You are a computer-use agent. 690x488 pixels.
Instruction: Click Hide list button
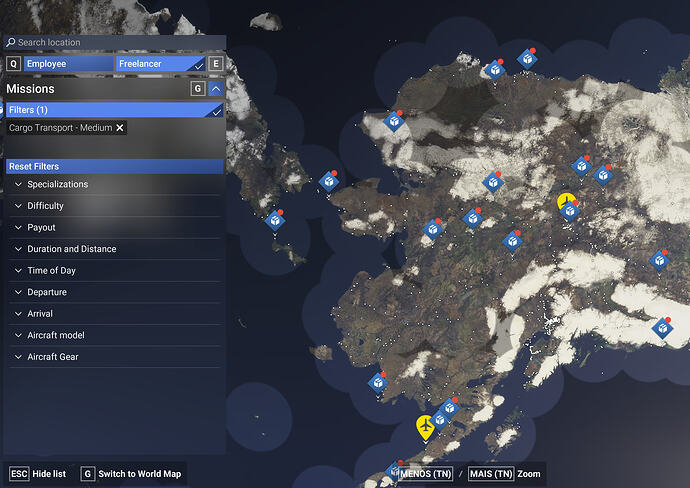38,474
